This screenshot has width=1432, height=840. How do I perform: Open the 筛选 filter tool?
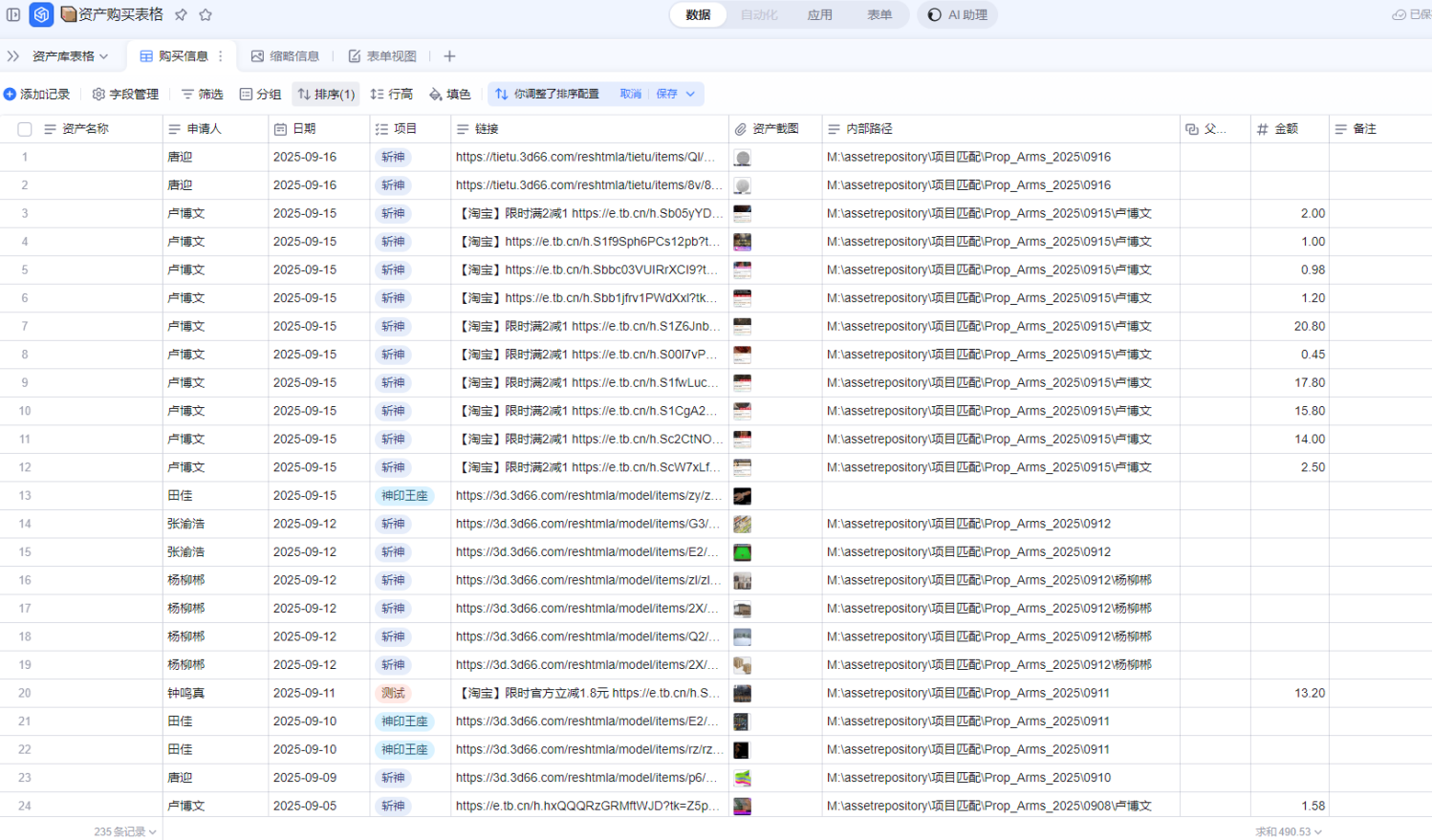202,94
